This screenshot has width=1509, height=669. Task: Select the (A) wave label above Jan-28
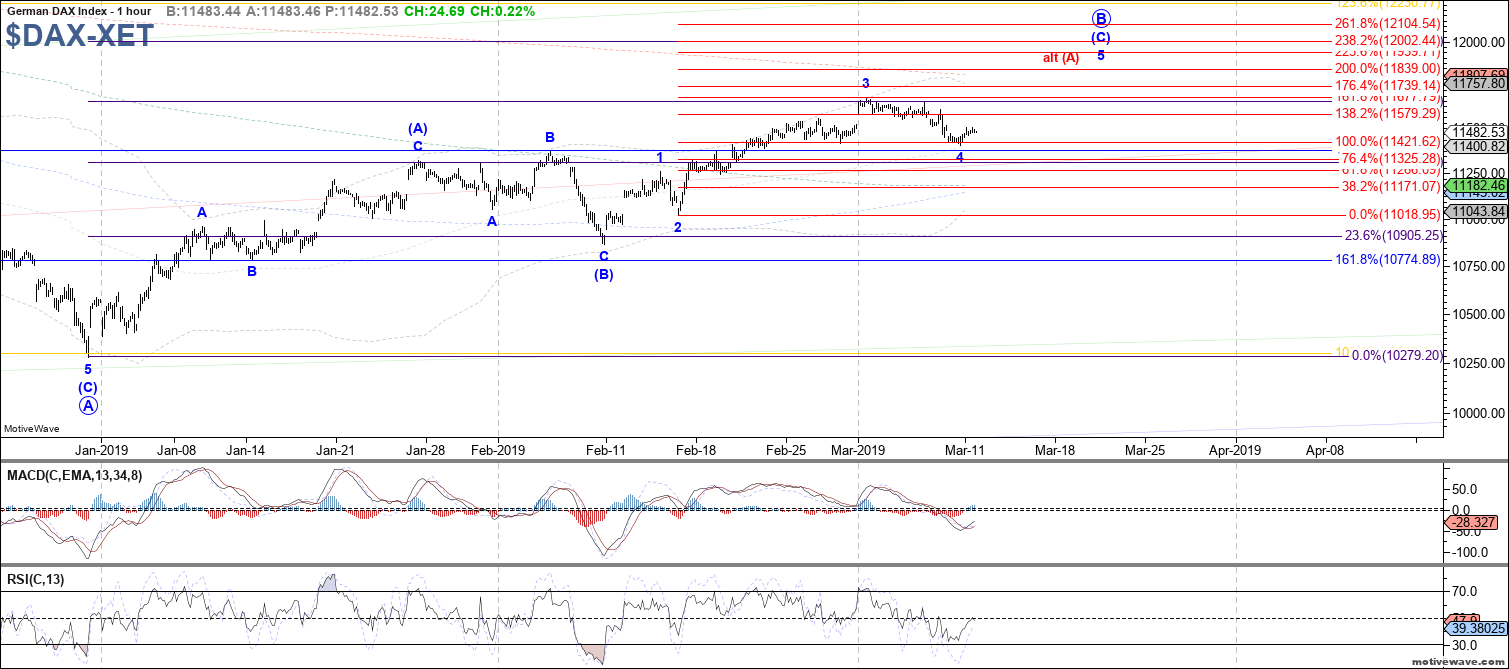click(x=418, y=128)
